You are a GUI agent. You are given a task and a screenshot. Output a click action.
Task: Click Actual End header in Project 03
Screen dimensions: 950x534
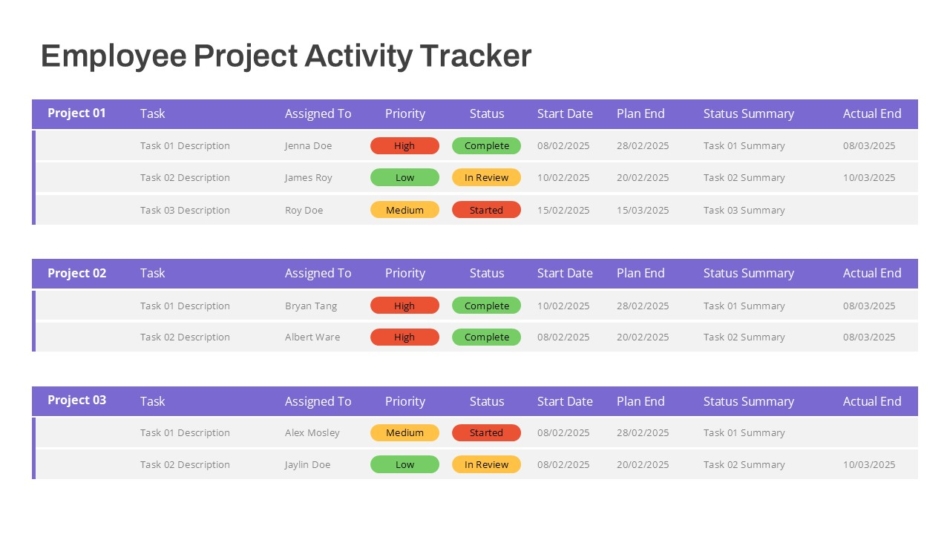pyautogui.click(x=872, y=401)
